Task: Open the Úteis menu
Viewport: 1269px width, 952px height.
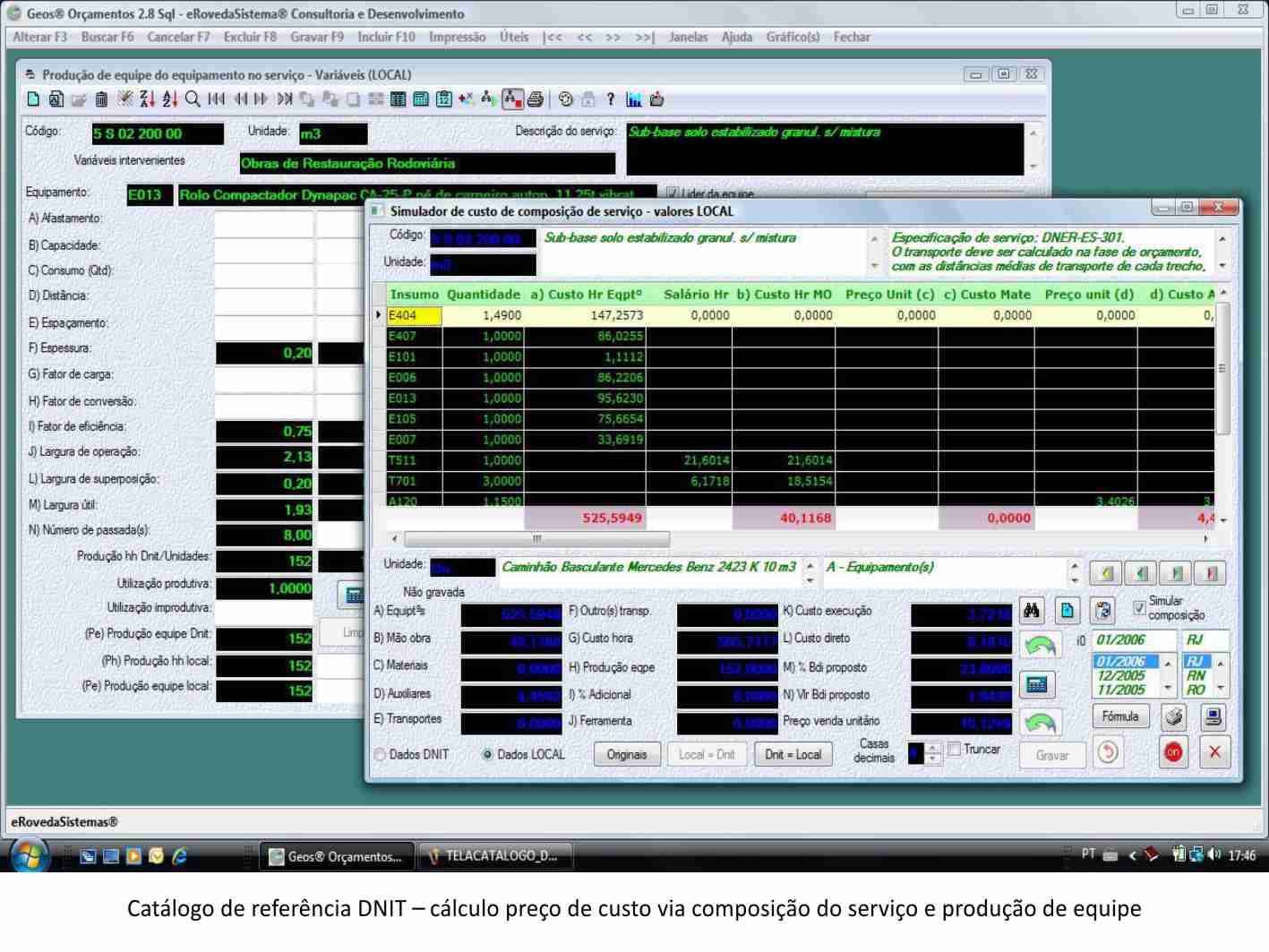Action: pyautogui.click(x=514, y=37)
